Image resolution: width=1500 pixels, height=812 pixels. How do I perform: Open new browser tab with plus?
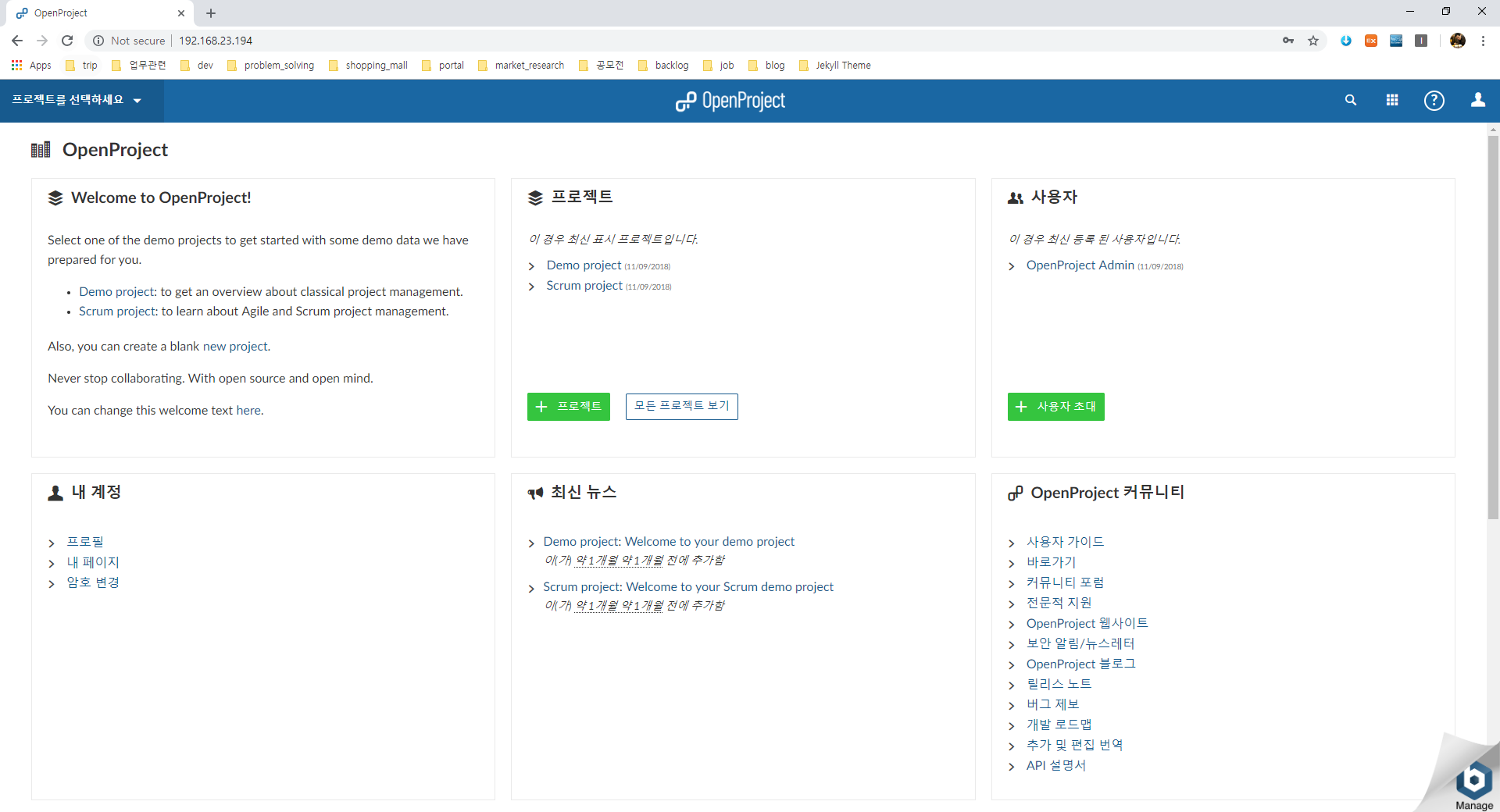click(211, 13)
